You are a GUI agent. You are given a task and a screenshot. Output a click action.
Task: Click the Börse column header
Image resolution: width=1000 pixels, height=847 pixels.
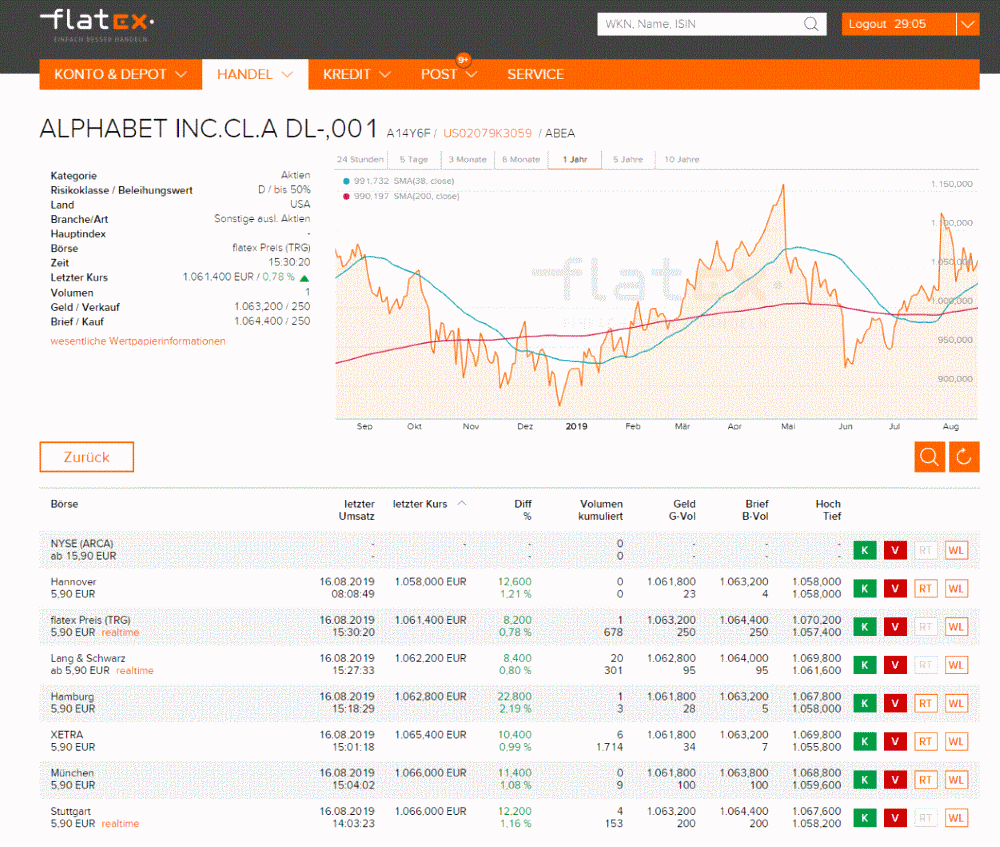[x=64, y=504]
